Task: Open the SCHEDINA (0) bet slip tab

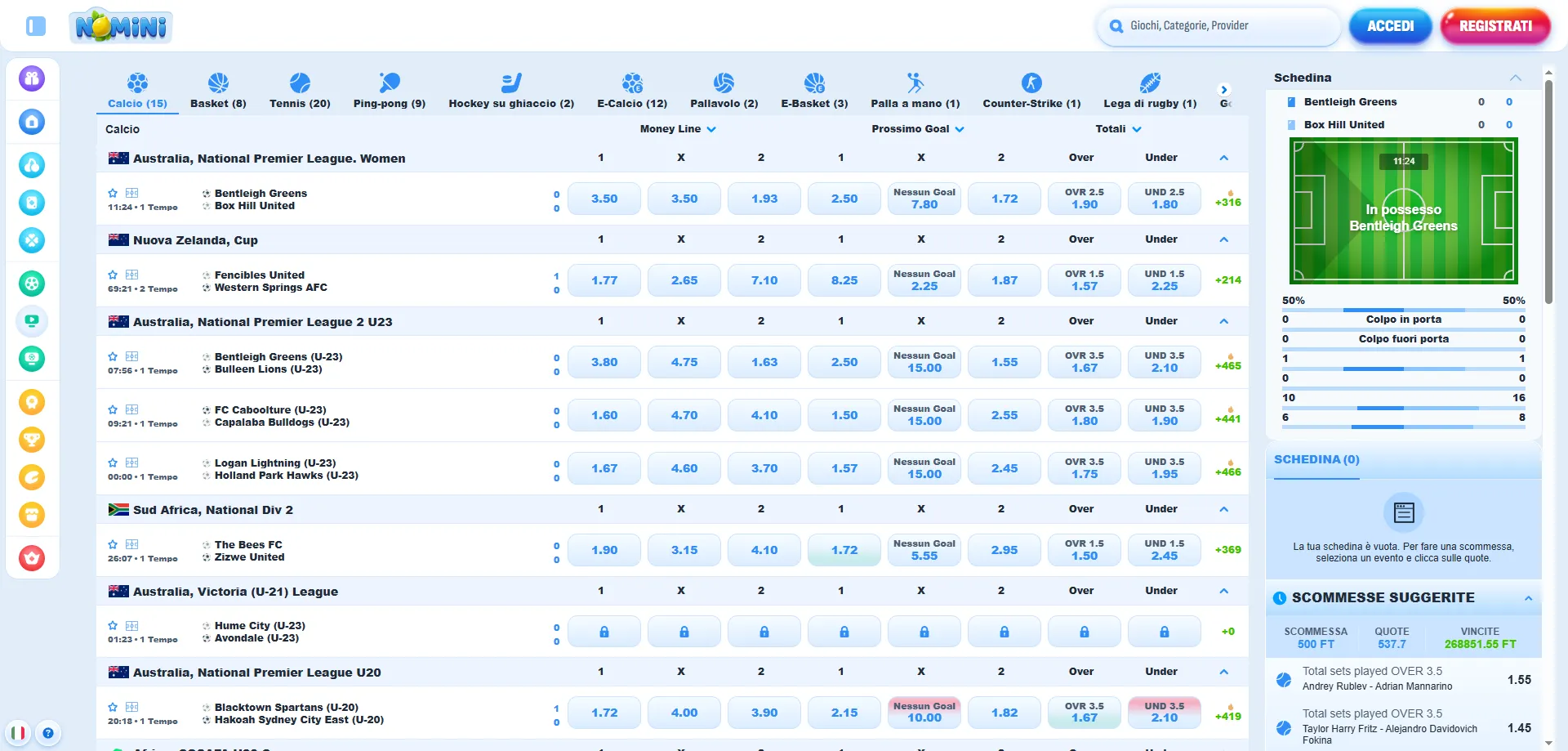Action: pyautogui.click(x=1316, y=460)
